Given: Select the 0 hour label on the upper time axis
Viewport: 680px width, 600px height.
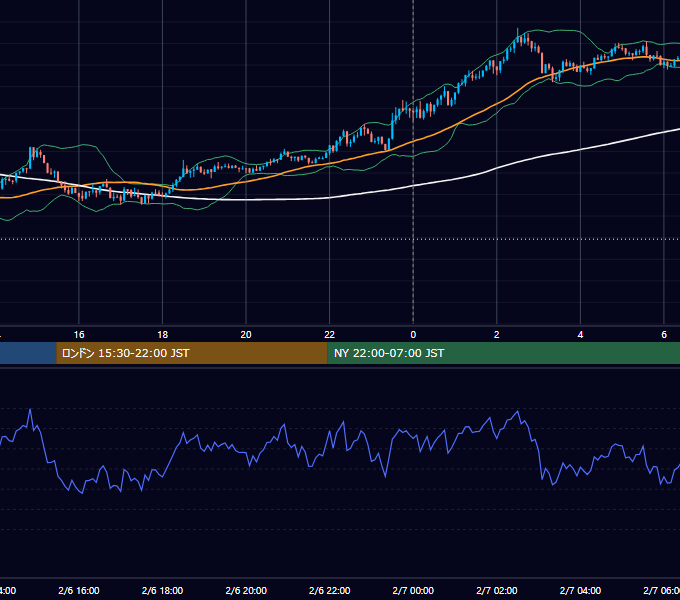Looking at the screenshot, I should [x=413, y=335].
